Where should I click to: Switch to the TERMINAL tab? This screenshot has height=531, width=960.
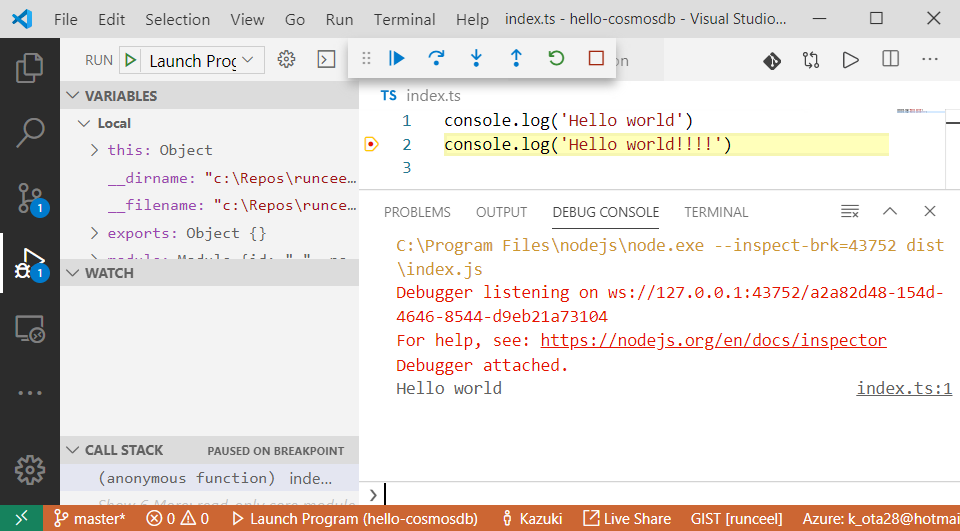pos(716,212)
